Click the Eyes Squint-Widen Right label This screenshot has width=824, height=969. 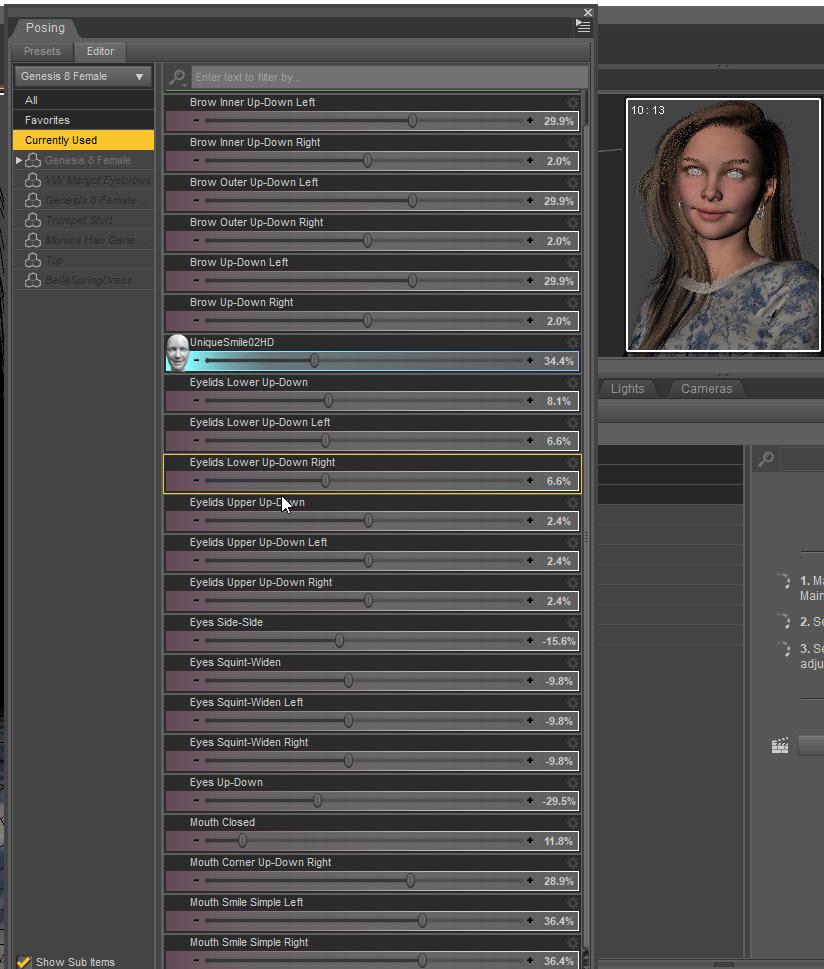248,742
